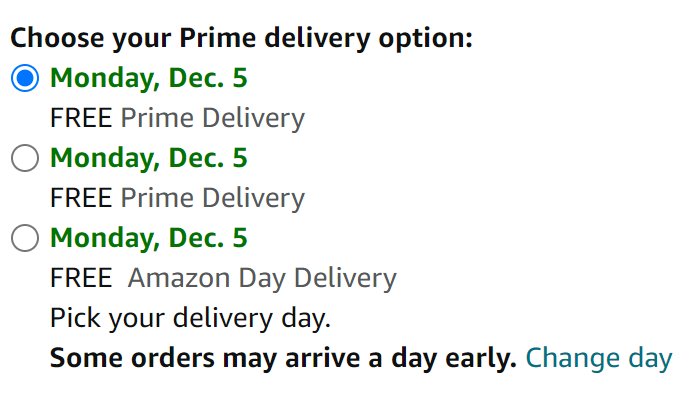Click the word Prime in the heading
Image resolution: width=696 pixels, height=396 pixels.
[218, 38]
